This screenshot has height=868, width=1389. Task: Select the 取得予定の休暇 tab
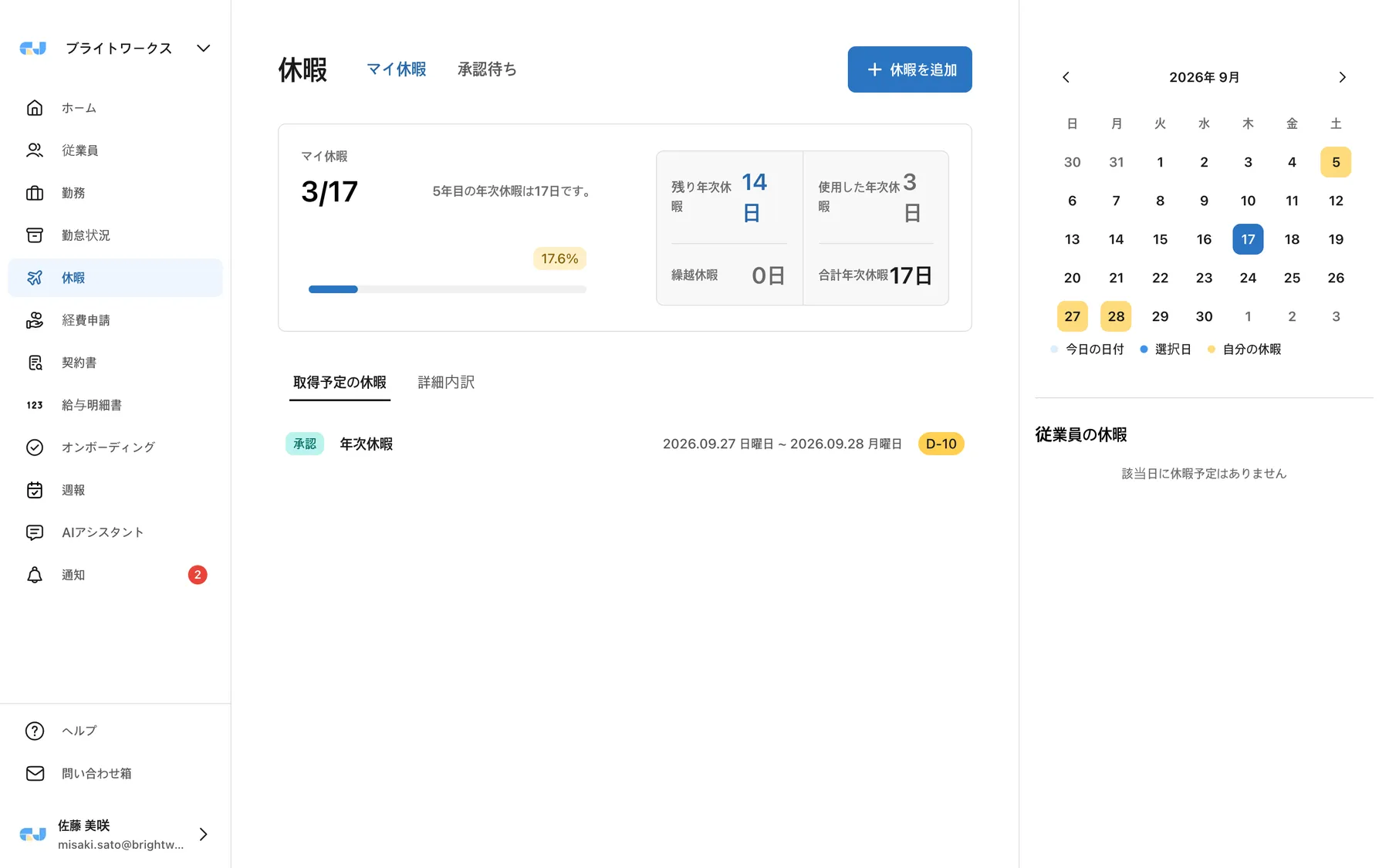coord(340,382)
